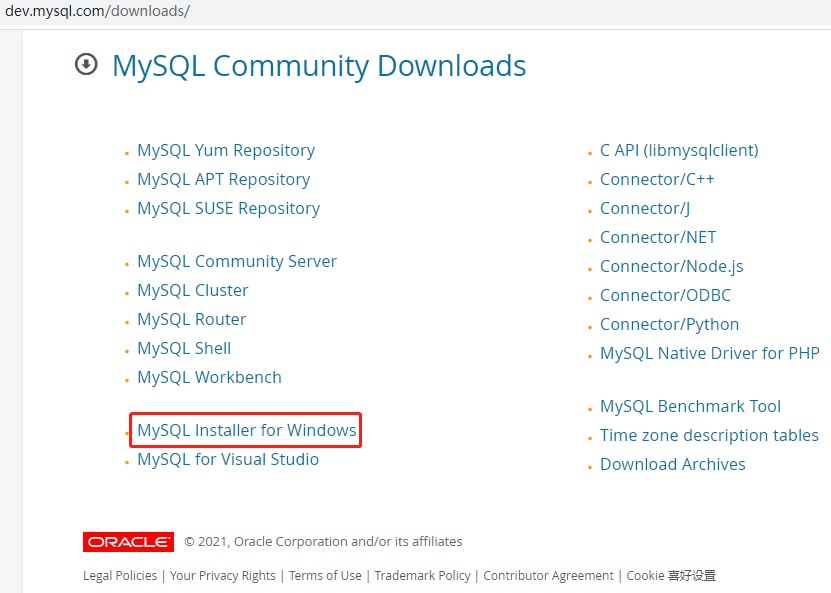The image size is (831, 593).
Task: View Download Archives
Action: (672, 464)
